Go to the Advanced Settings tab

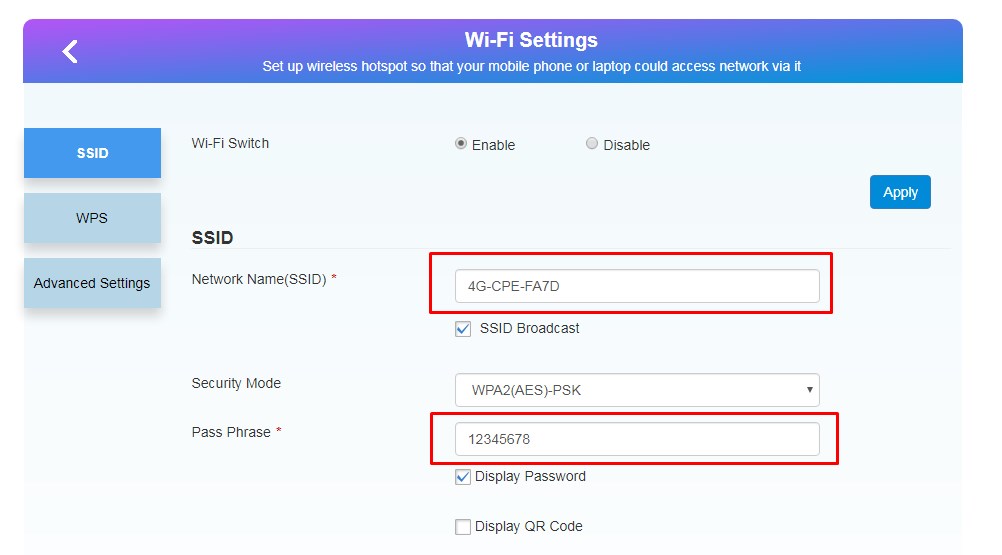[x=92, y=283]
